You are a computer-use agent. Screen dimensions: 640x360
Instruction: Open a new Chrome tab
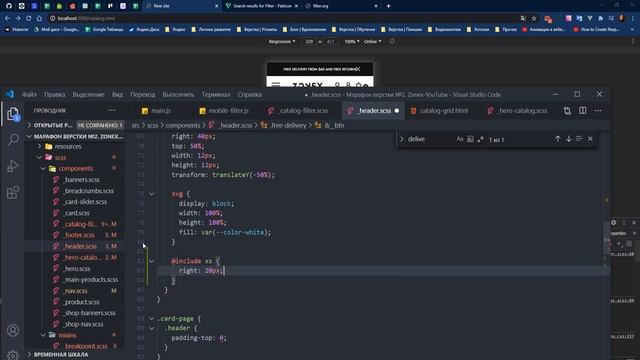[389, 6]
